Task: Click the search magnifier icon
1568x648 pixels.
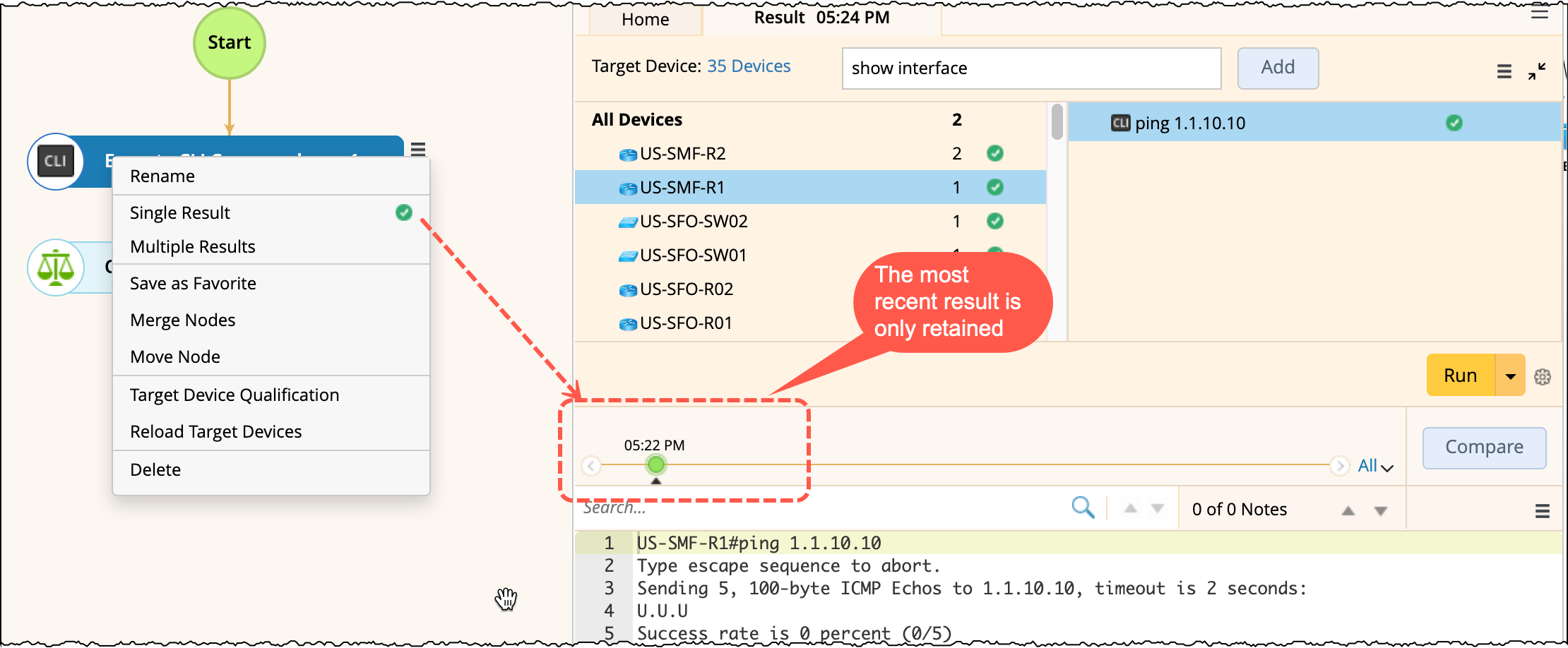Action: [x=1082, y=507]
